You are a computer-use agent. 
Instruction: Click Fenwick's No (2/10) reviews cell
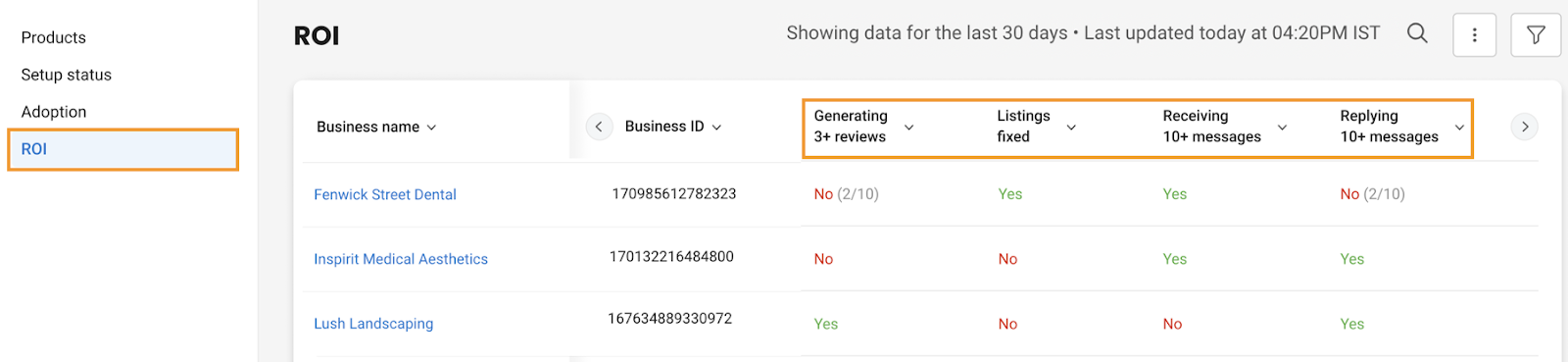847,194
